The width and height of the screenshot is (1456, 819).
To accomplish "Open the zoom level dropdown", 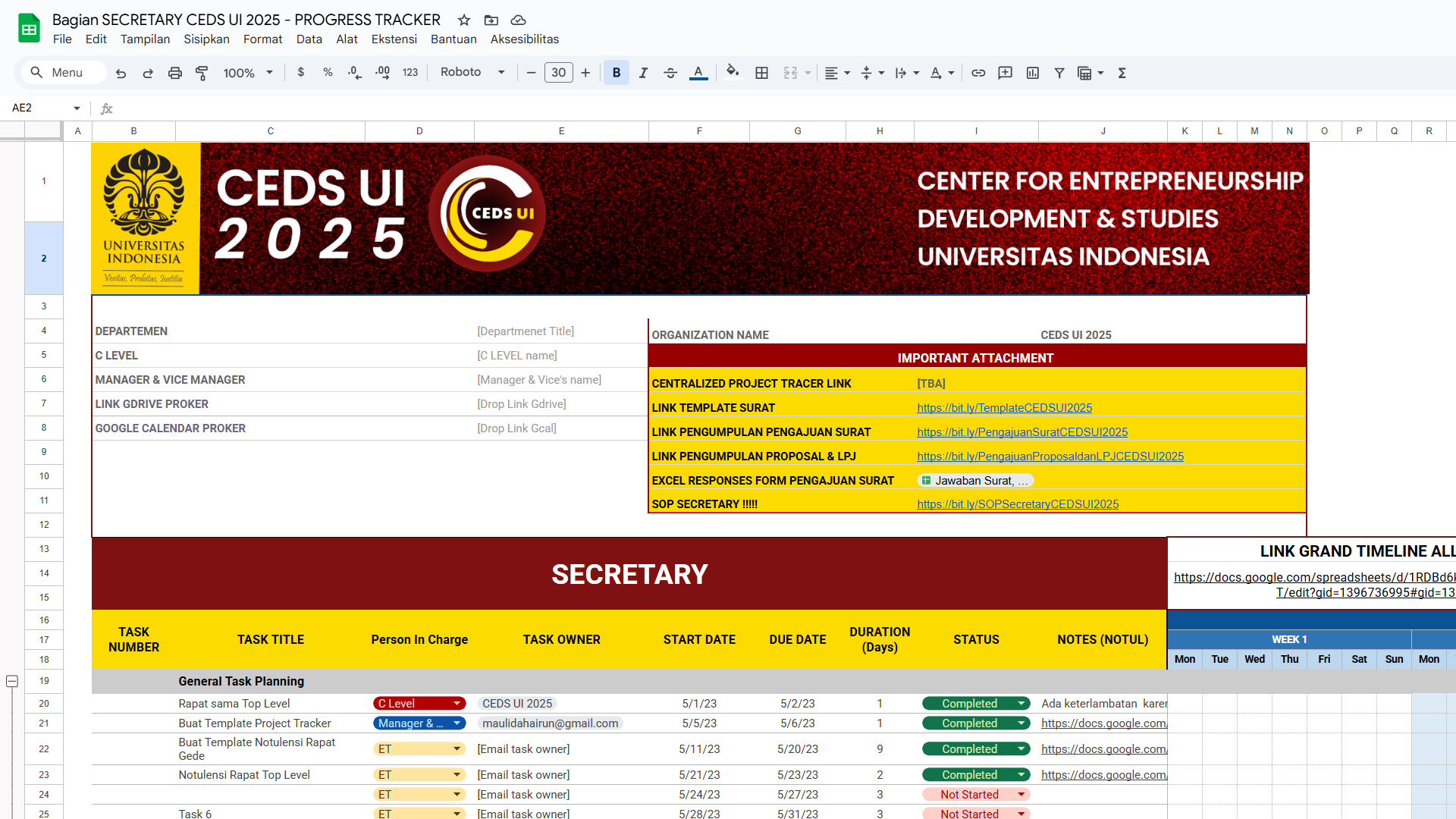I will point(248,73).
